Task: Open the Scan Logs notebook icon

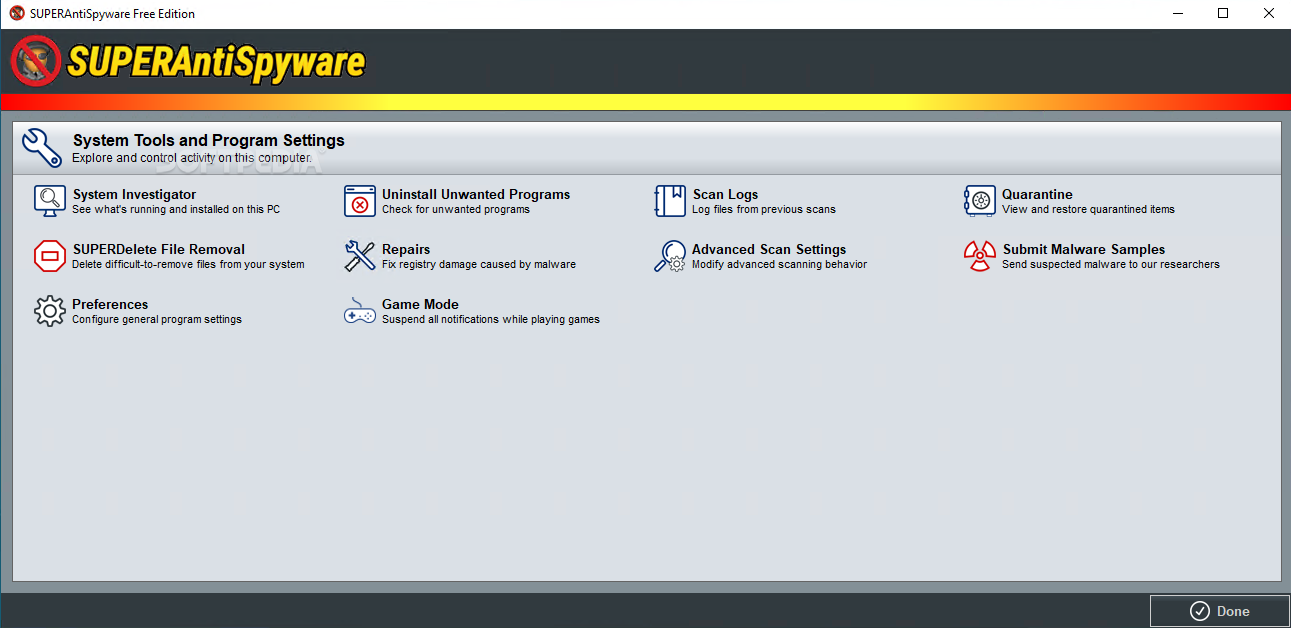Action: (670, 201)
